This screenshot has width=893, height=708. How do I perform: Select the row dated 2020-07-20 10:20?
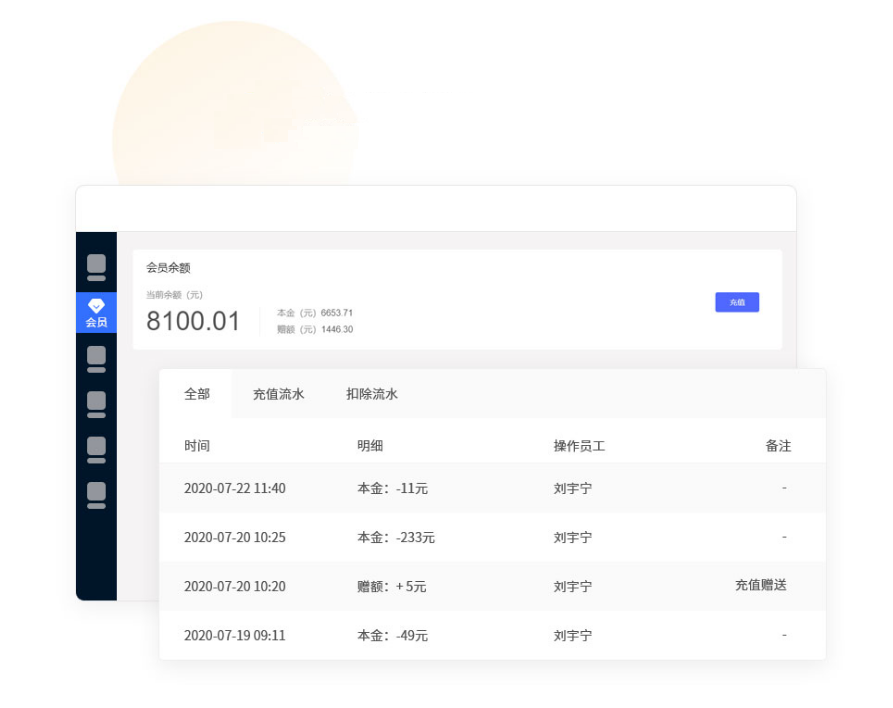point(493,586)
